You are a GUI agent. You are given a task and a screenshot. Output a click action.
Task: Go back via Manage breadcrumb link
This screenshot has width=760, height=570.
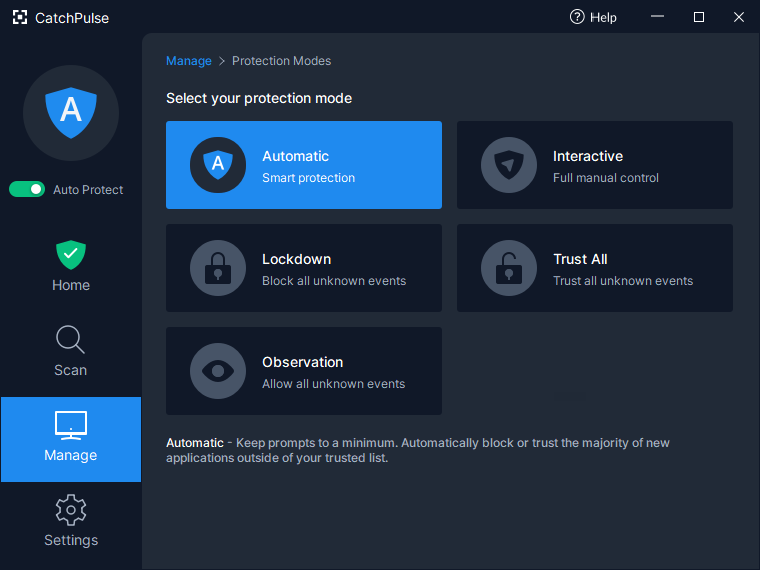point(189,61)
